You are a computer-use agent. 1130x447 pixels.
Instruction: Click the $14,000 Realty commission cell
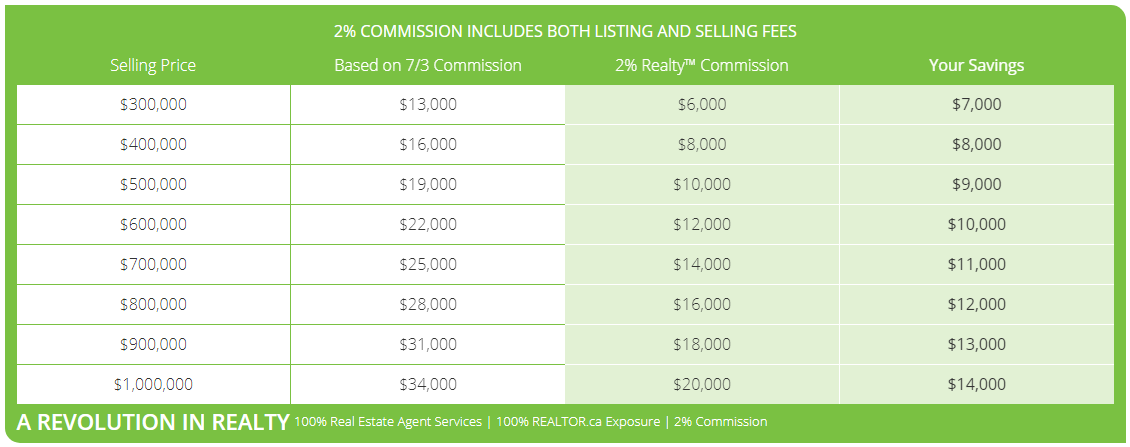702,265
